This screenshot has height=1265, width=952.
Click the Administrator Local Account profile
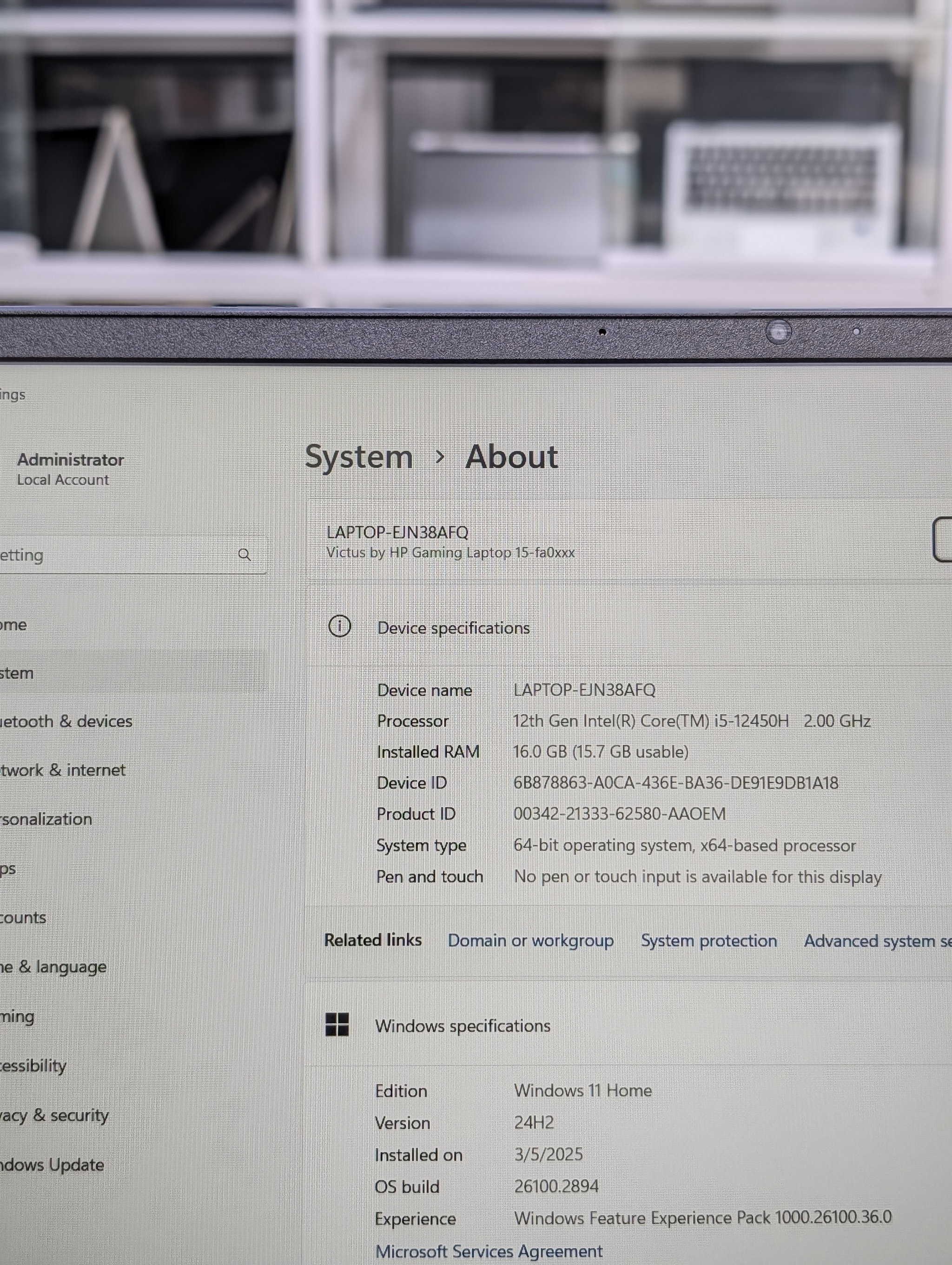click(70, 469)
